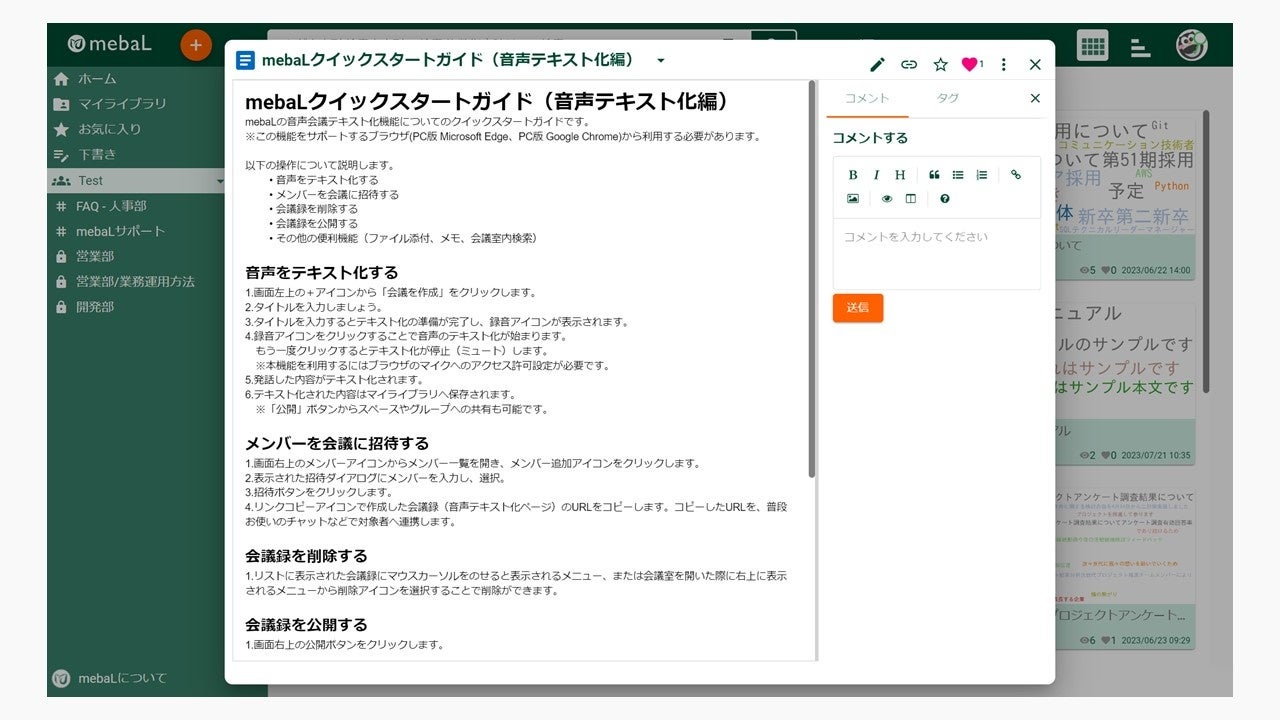Open the card dated 2023/06/22 14:00
1280x720 pixels.
[x=1125, y=200]
